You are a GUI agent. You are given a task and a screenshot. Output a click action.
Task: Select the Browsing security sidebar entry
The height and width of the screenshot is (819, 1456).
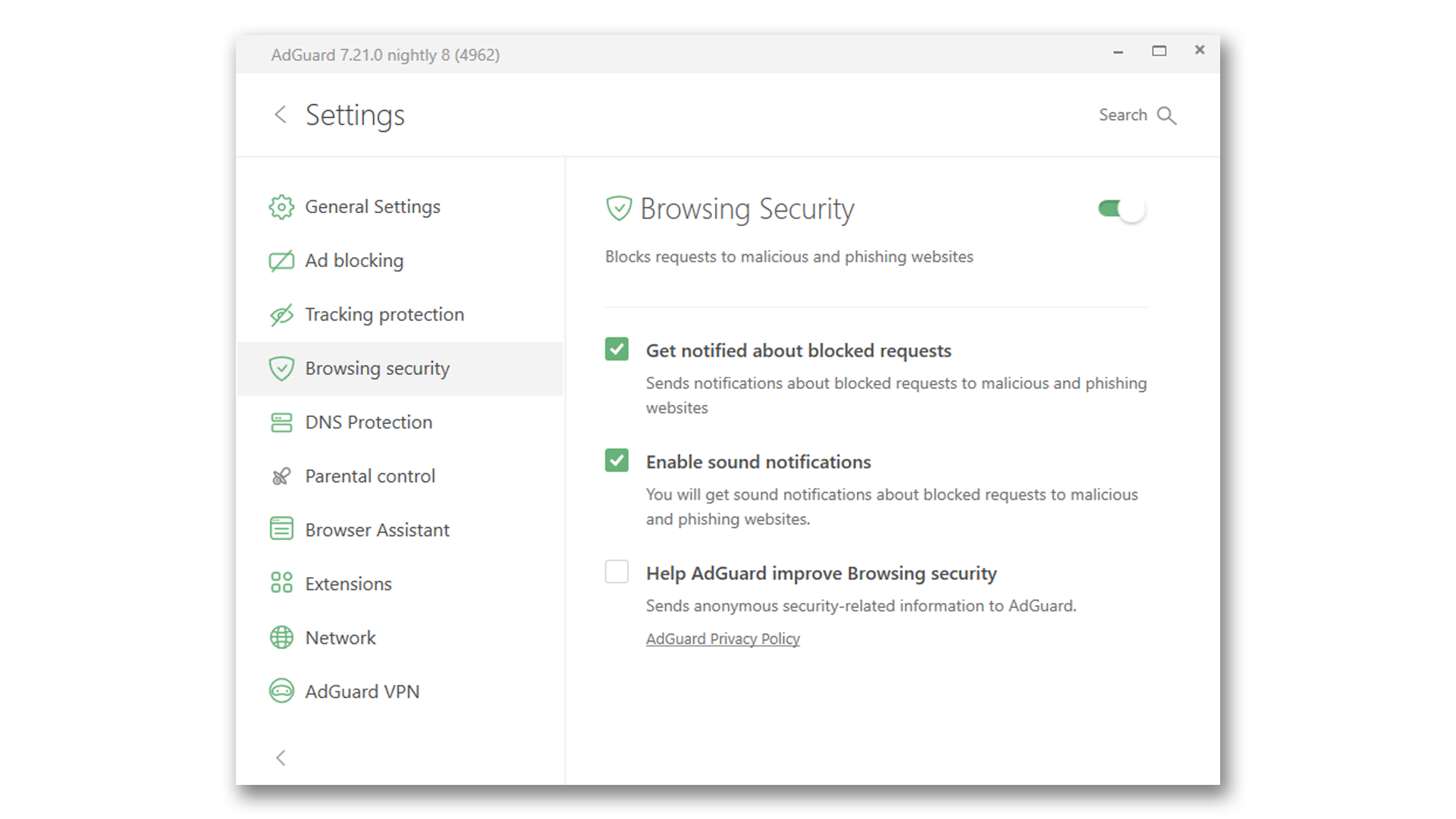pyautogui.click(x=377, y=368)
